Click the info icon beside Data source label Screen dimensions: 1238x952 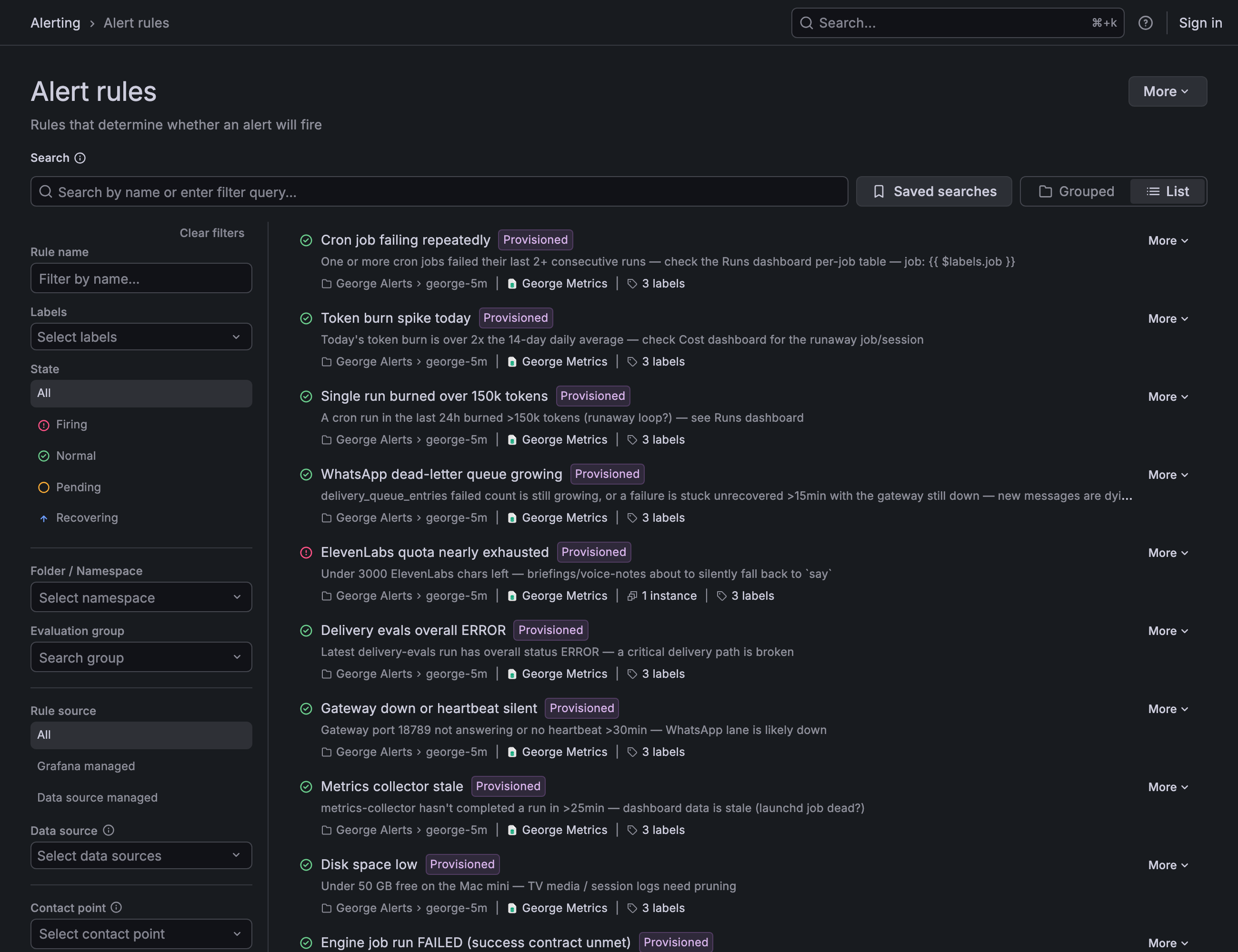108,830
